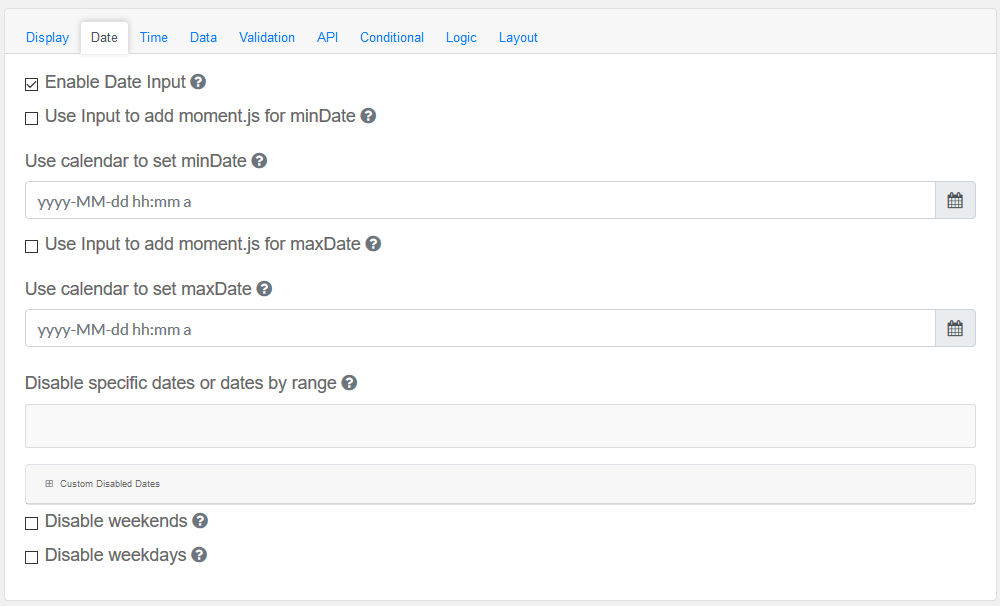Click help icon beside Enable Date Input
This screenshot has height=606, width=1000.
click(x=198, y=82)
